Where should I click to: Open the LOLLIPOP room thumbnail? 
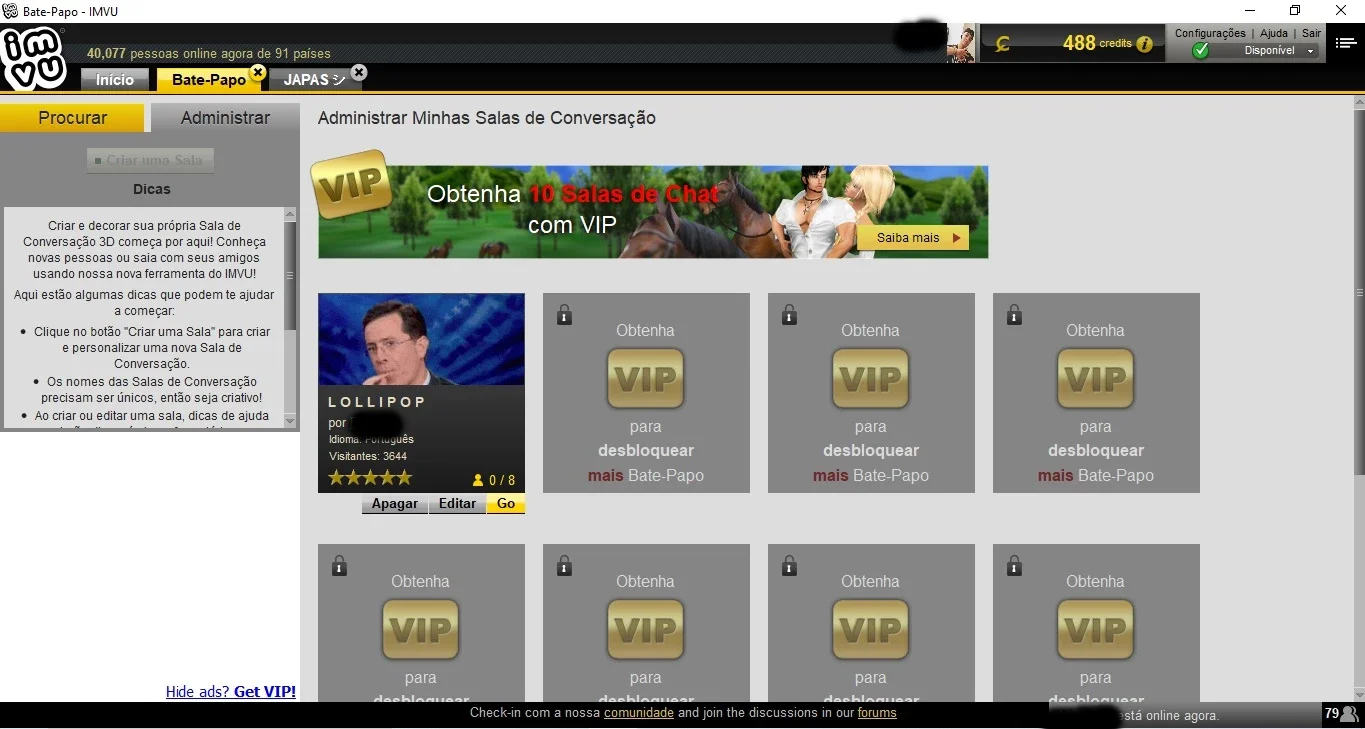pos(421,339)
